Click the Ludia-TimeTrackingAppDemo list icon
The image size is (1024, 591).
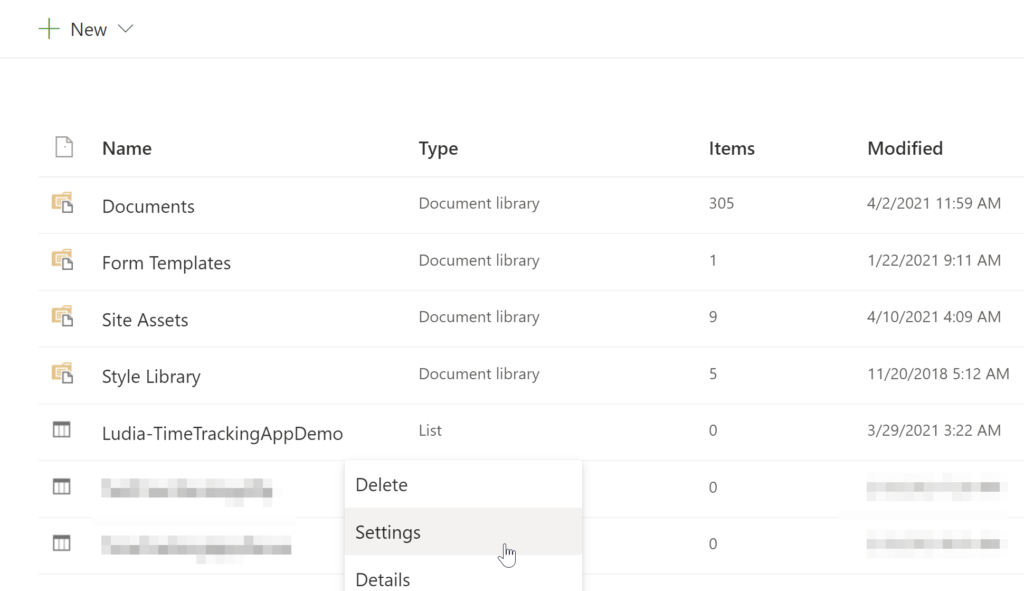click(62, 431)
